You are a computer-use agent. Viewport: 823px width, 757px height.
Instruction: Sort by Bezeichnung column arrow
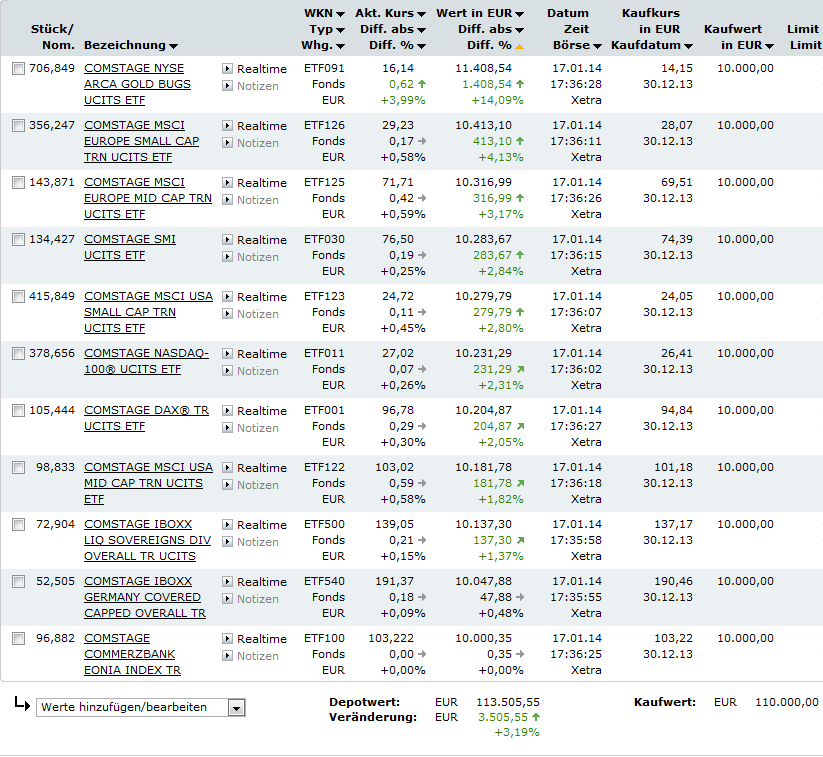pyautogui.click(x=174, y=47)
